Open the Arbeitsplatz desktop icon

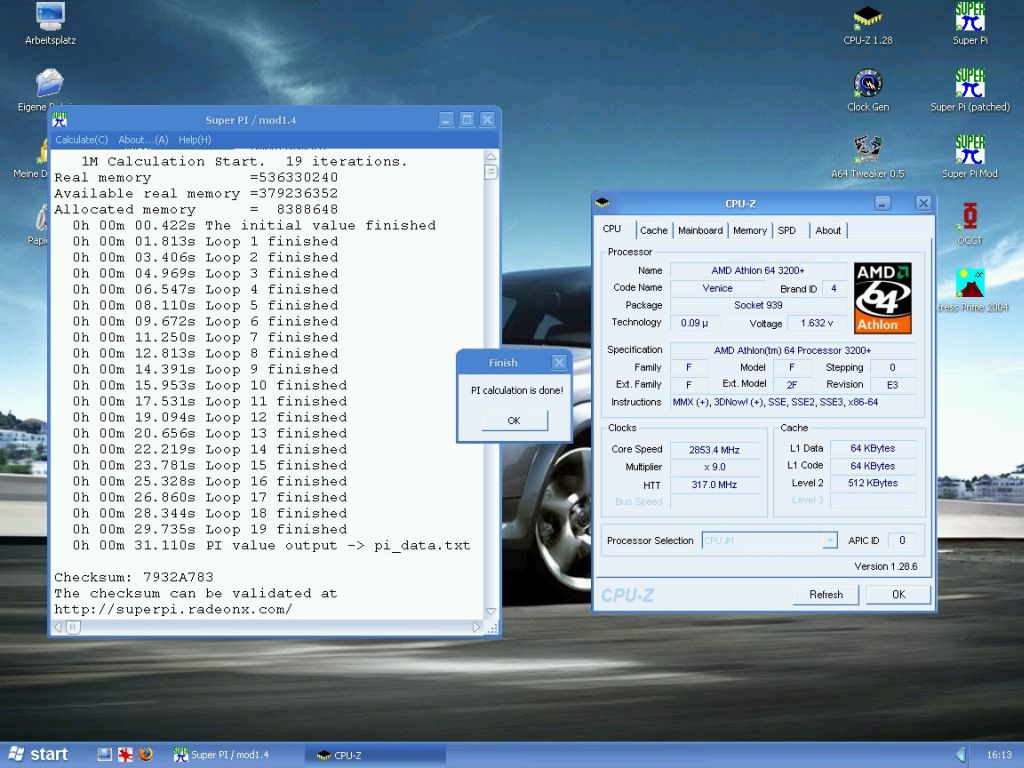coord(50,24)
